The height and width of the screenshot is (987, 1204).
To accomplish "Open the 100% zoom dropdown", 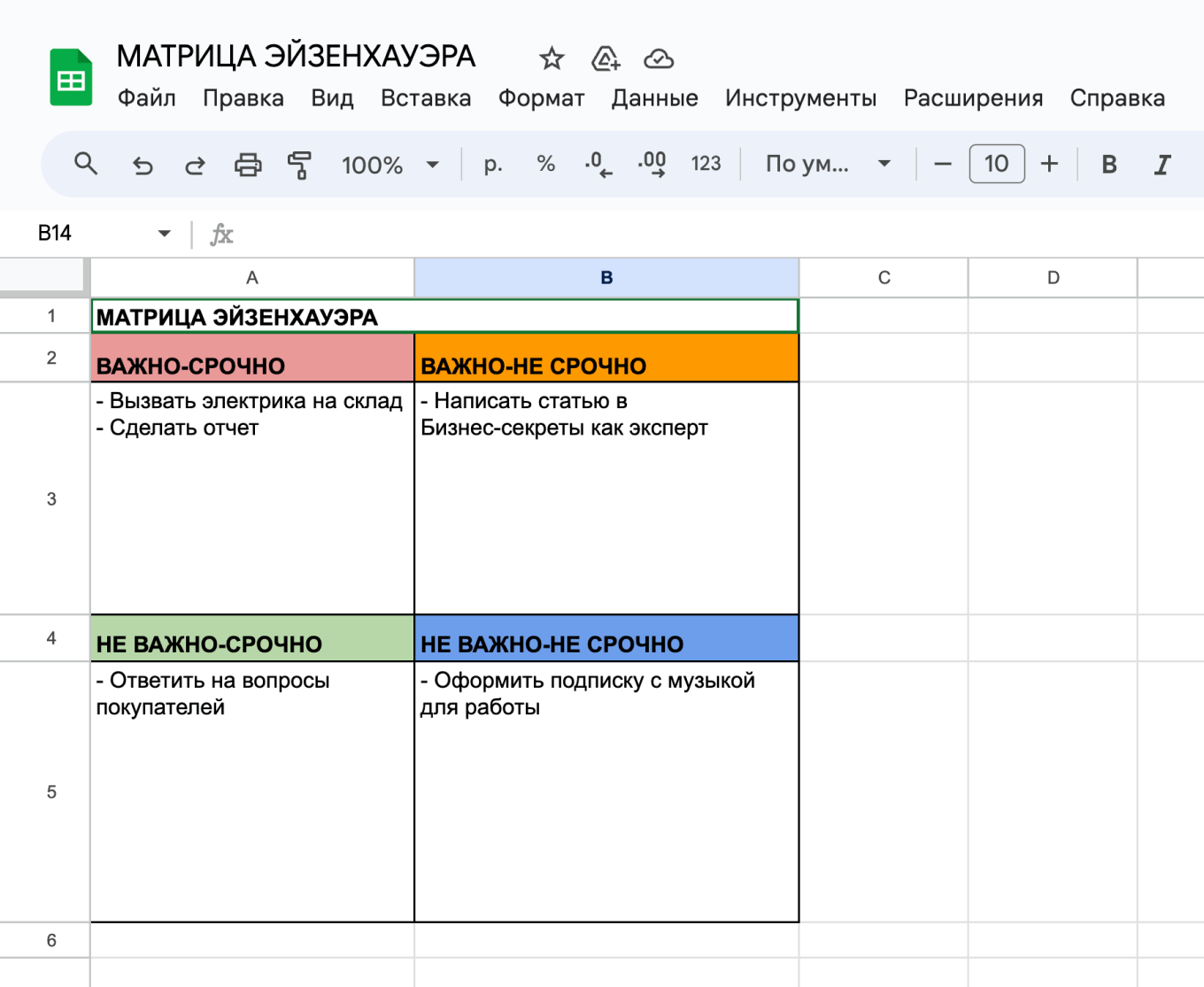I will 390,165.
